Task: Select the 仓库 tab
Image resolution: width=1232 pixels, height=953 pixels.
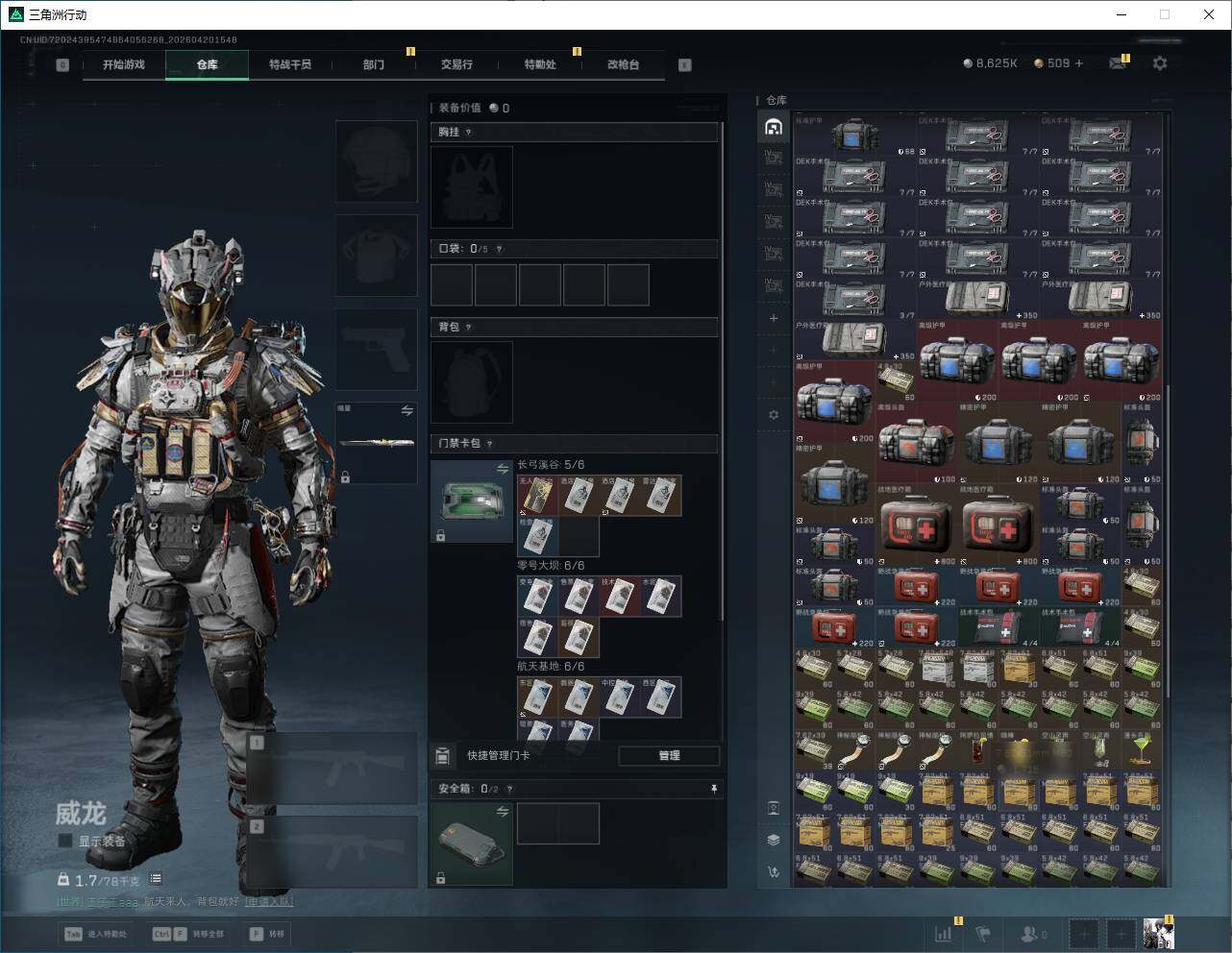Action: tap(208, 64)
